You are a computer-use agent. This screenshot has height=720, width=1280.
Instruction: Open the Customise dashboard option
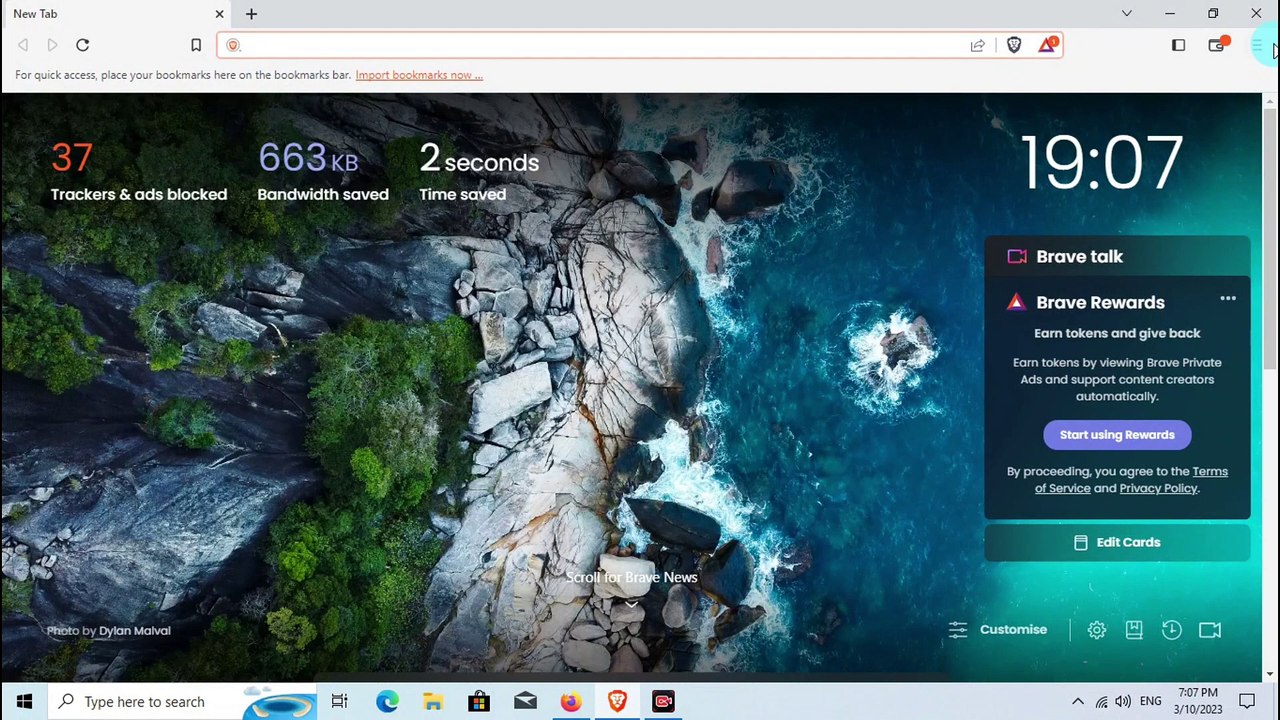click(998, 630)
